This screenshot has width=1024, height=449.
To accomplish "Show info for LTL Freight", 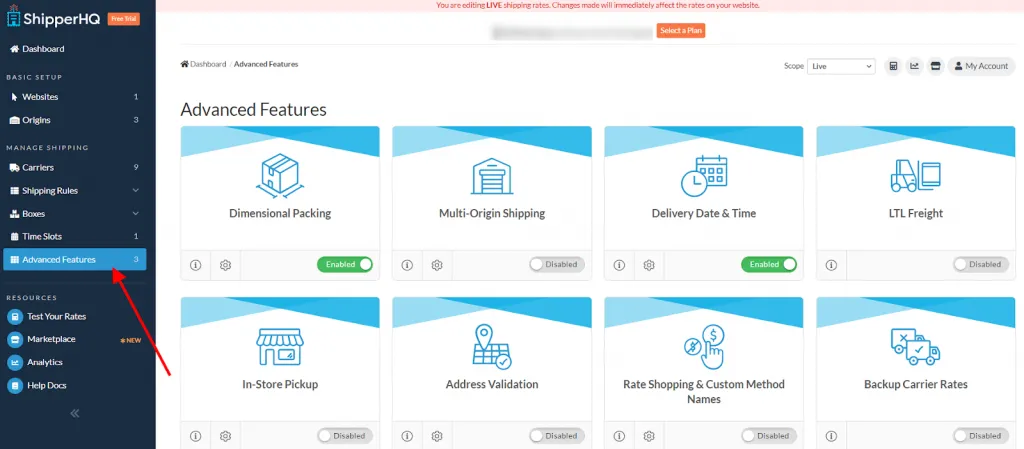I will (x=831, y=265).
